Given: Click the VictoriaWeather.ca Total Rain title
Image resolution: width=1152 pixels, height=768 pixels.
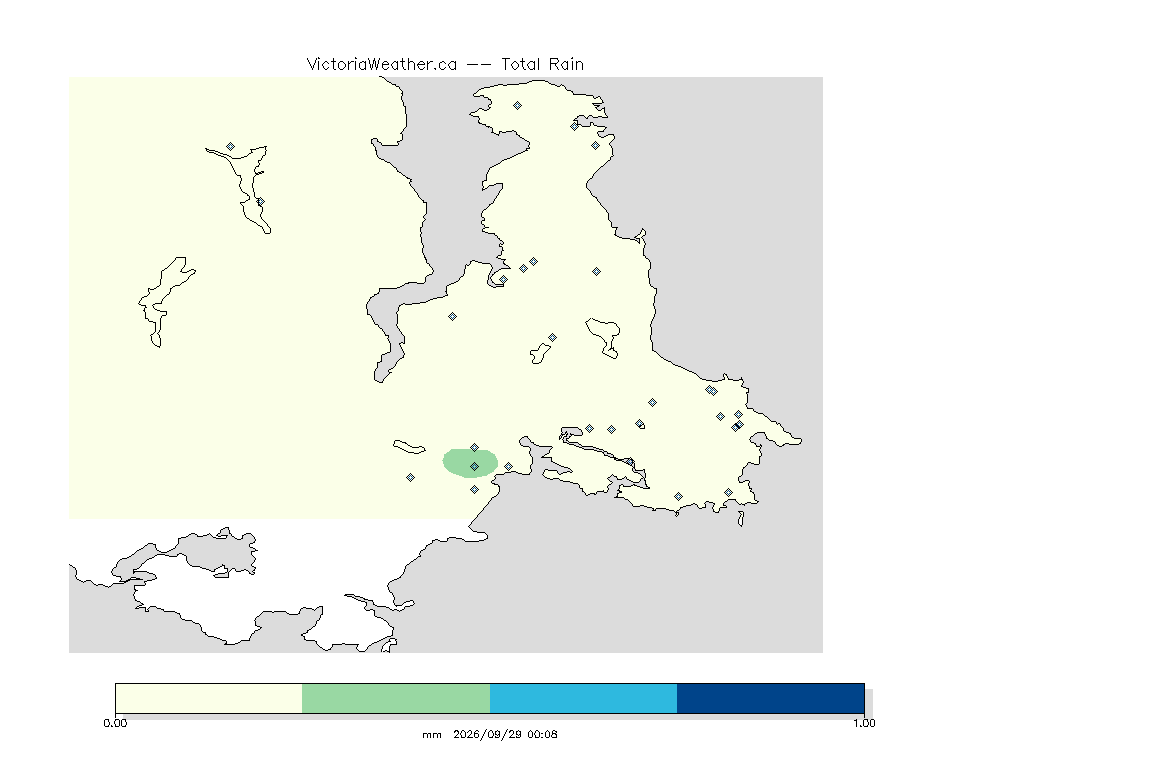Looking at the screenshot, I should (x=445, y=65).
